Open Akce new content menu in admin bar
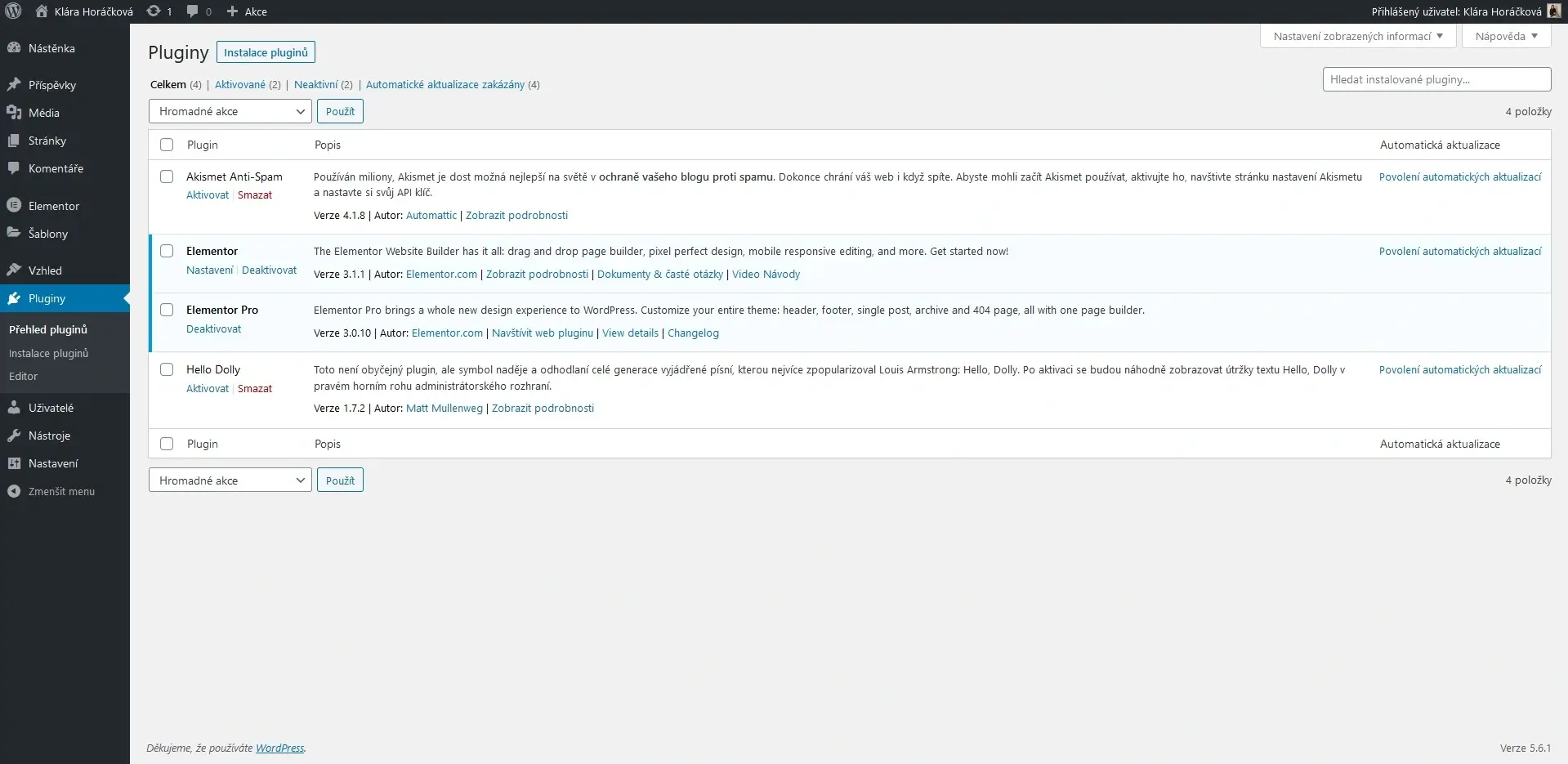The height and width of the screenshot is (764, 1568). tap(247, 11)
